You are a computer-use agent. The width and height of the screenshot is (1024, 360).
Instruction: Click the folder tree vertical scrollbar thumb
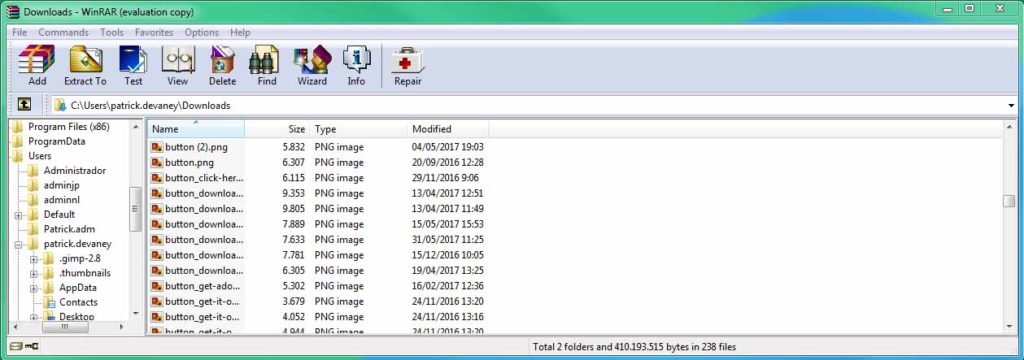coord(136,209)
